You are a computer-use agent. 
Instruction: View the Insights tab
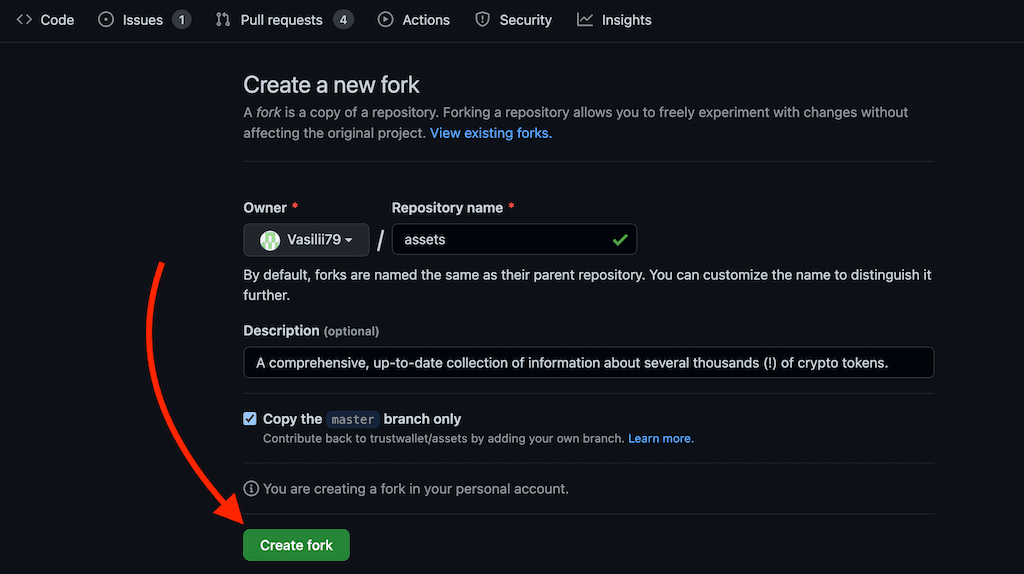(x=614, y=20)
